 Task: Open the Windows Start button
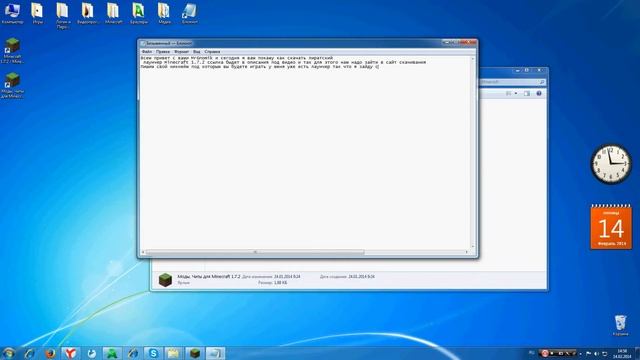(x=9, y=353)
